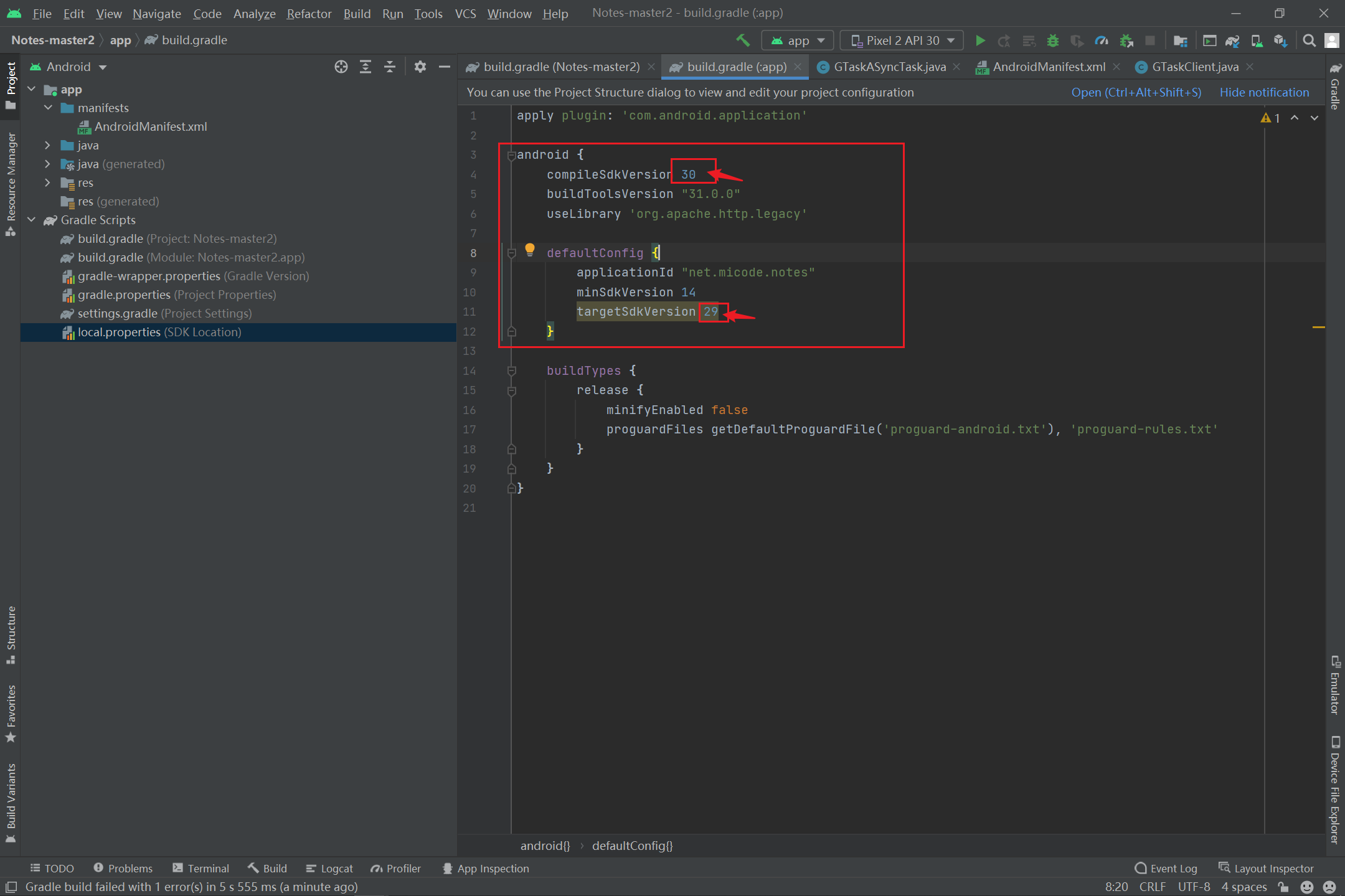Open Search Everywhere magnifier icon
The width and height of the screenshot is (1345, 896).
1310,40
